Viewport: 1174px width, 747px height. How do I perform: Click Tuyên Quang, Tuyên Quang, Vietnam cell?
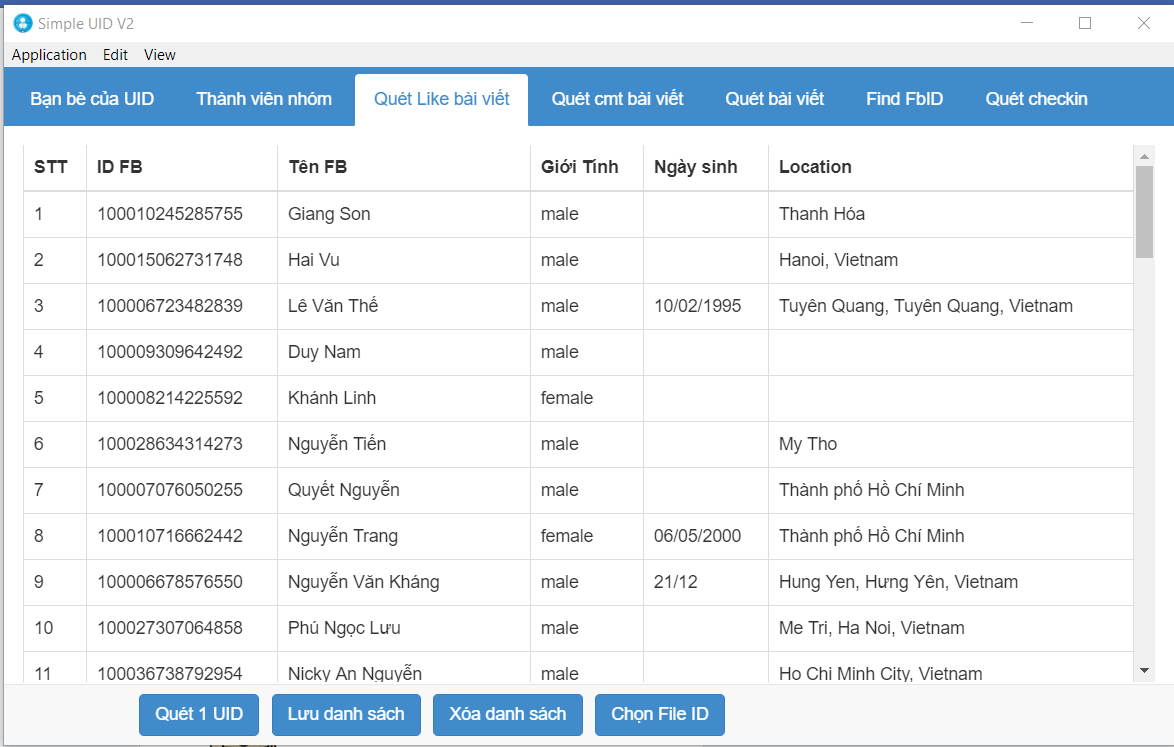click(951, 307)
